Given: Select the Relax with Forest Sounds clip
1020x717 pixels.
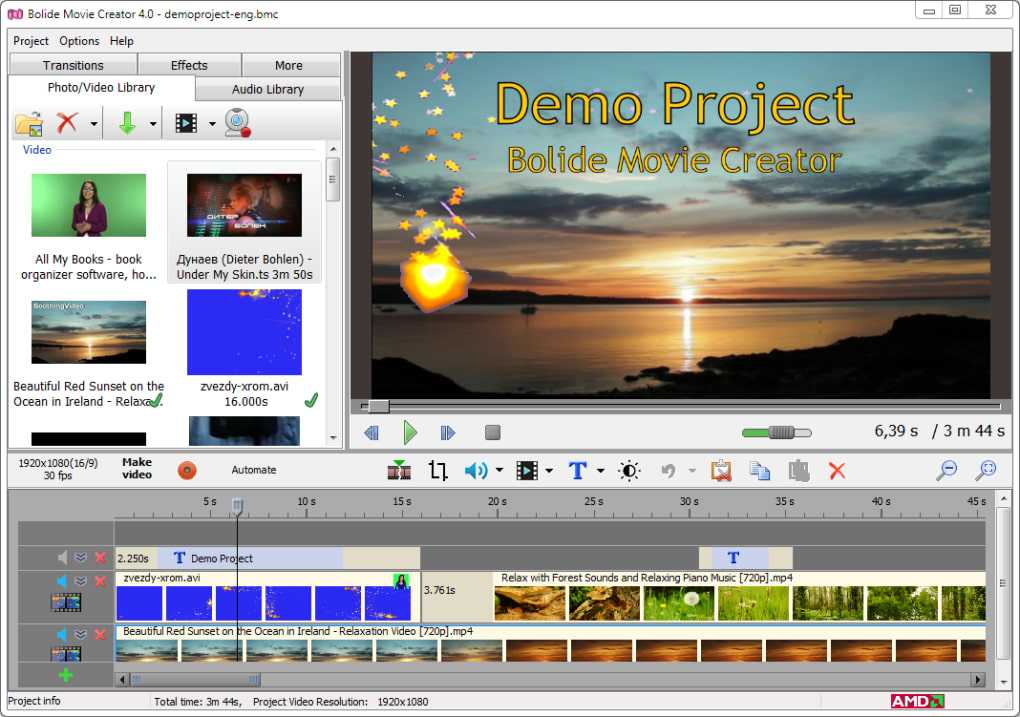Looking at the screenshot, I should click(x=739, y=596).
